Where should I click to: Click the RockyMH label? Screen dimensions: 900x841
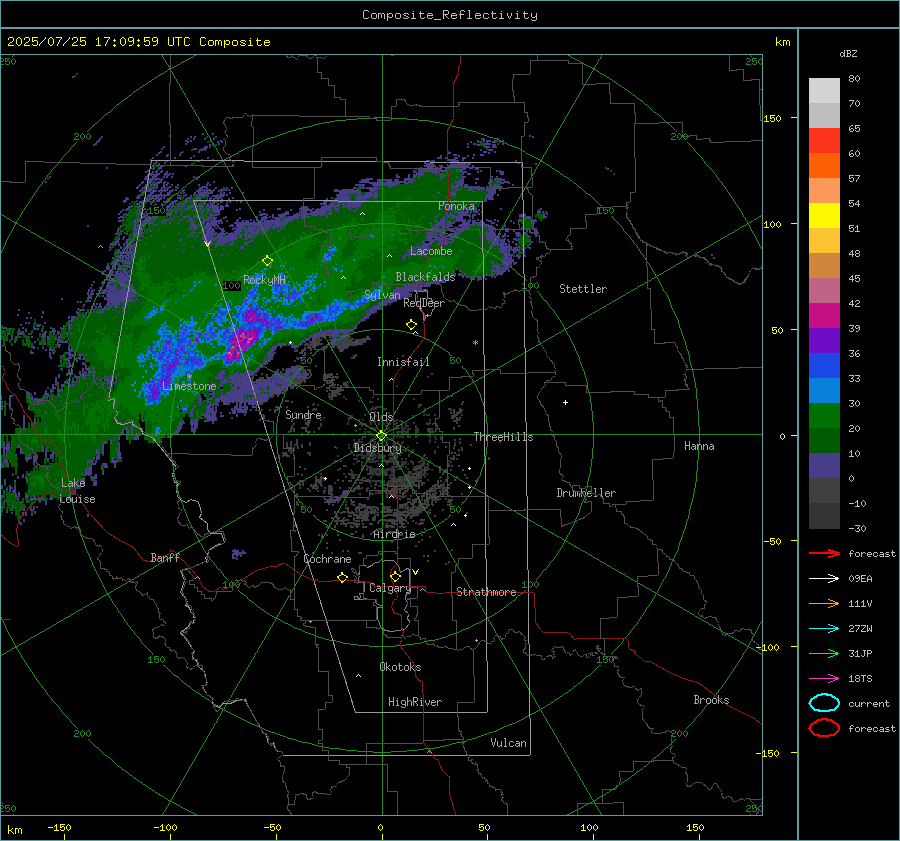(264, 280)
